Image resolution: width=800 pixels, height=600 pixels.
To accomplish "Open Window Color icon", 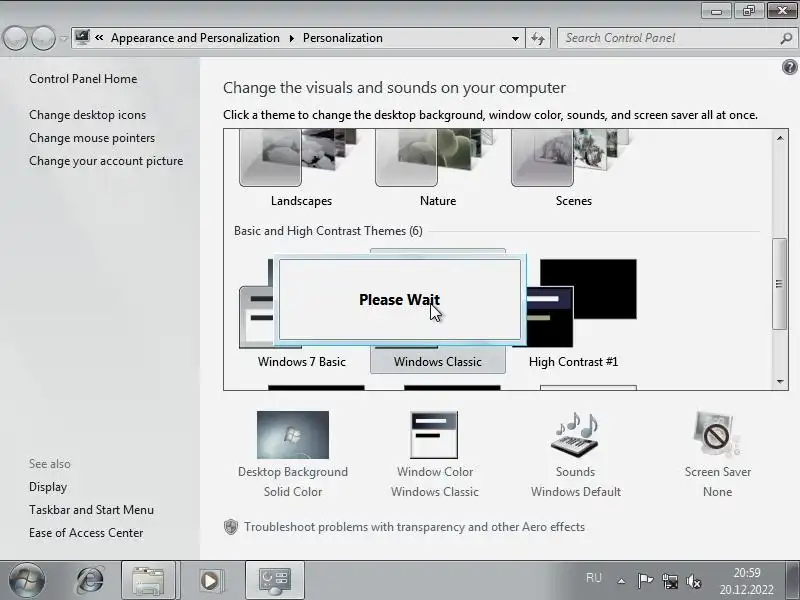I will [x=434, y=435].
